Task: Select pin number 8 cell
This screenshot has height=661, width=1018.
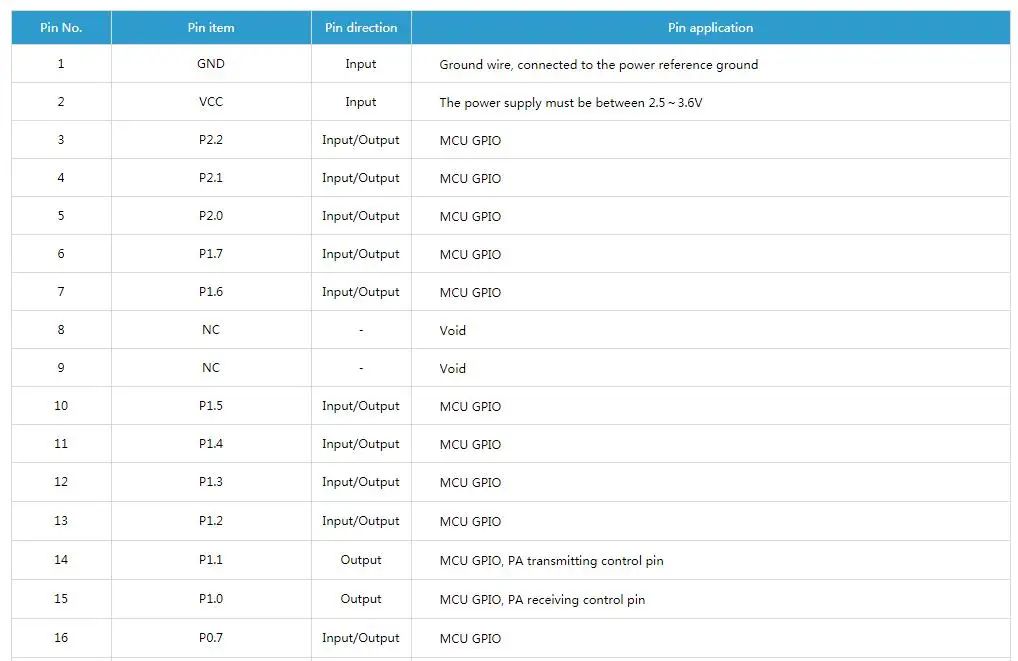Action: coord(61,330)
